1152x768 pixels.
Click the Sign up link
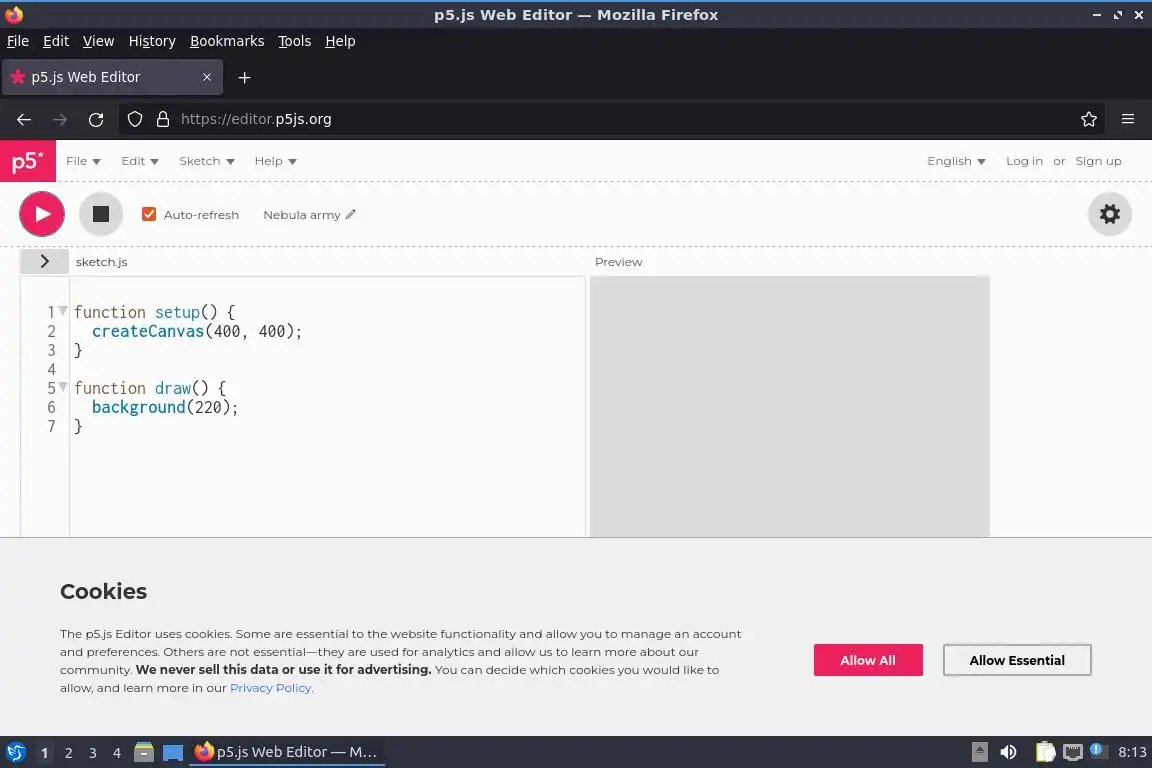(x=1098, y=161)
